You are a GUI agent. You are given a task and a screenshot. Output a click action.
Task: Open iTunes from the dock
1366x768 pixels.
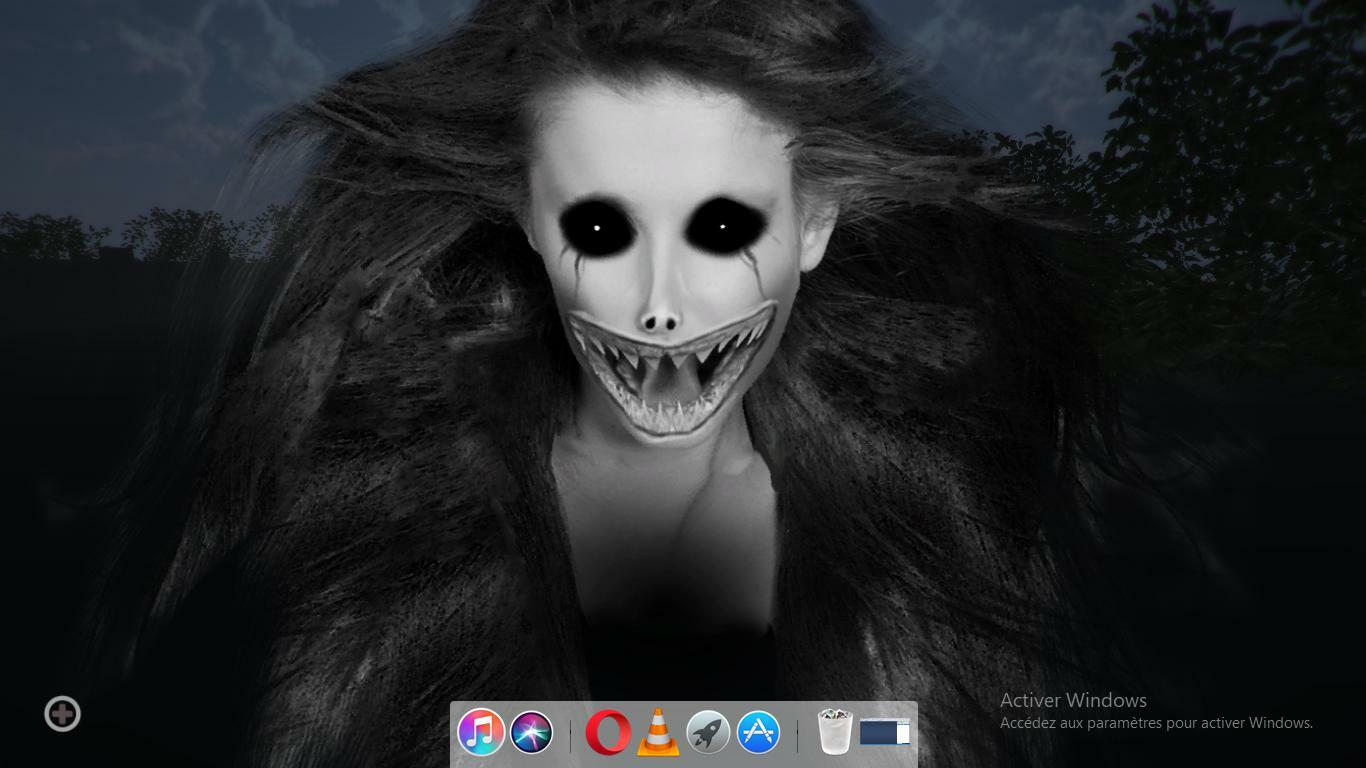tap(481, 733)
